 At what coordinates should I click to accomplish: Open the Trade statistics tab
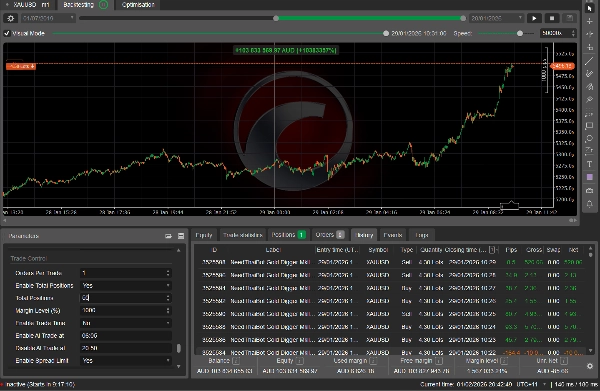coord(243,235)
